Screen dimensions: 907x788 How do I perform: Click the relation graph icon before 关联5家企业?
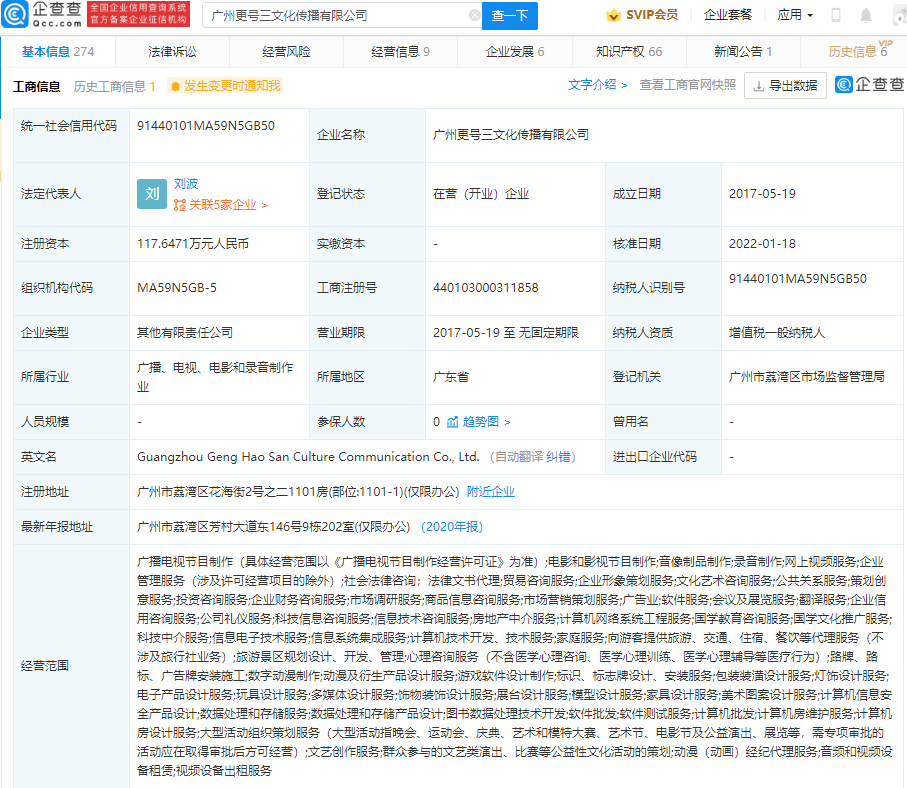180,205
